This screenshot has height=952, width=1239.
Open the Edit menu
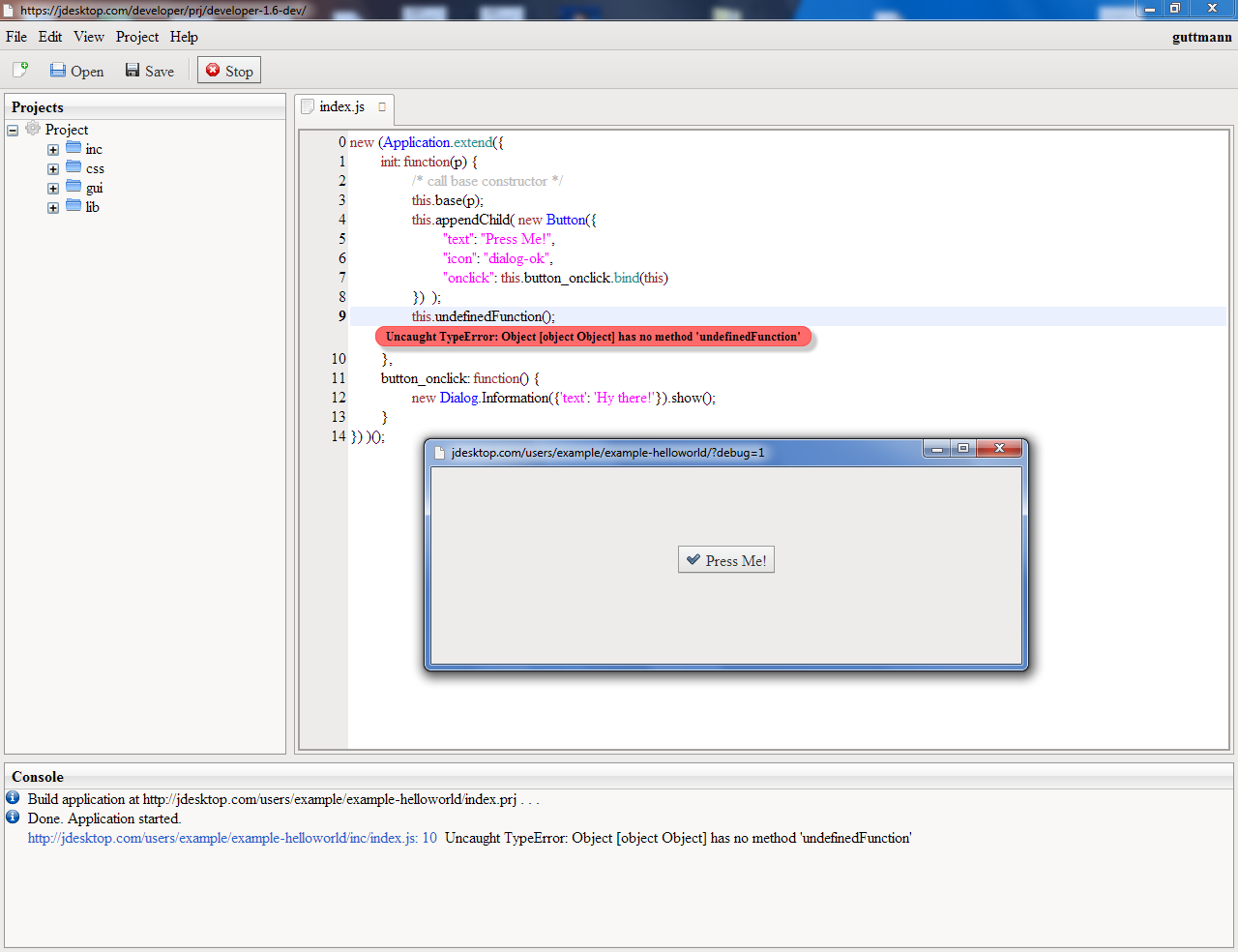click(50, 37)
